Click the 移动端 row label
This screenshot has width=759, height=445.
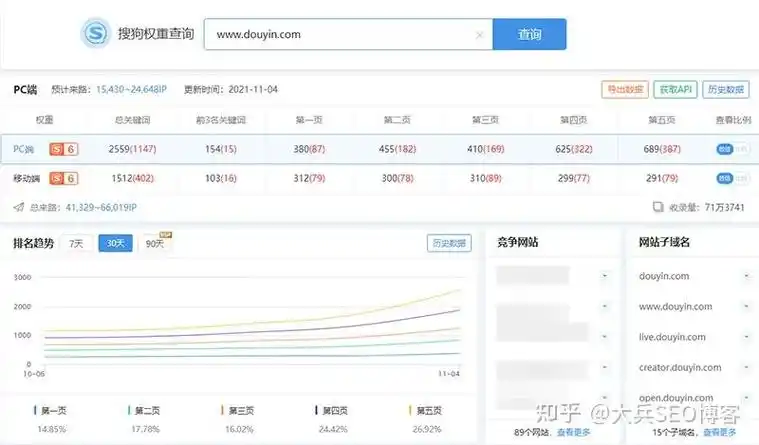point(26,179)
